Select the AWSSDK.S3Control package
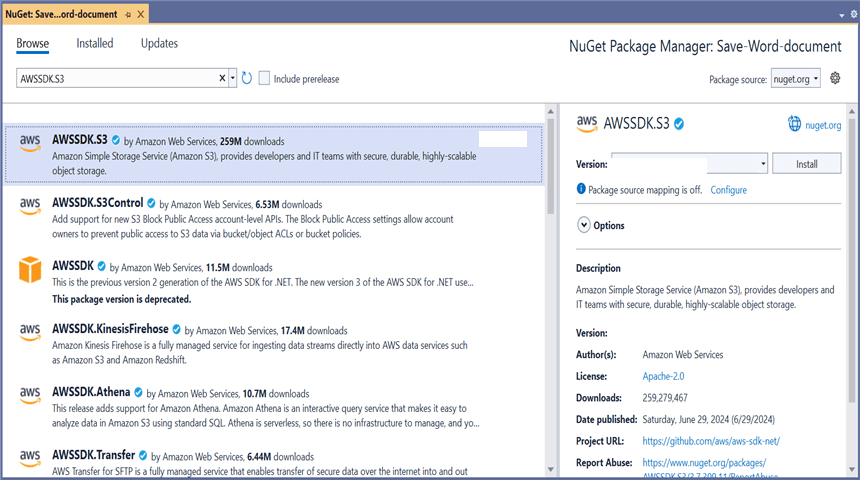Viewport: 860px width, 480px height. pyautogui.click(x=273, y=218)
